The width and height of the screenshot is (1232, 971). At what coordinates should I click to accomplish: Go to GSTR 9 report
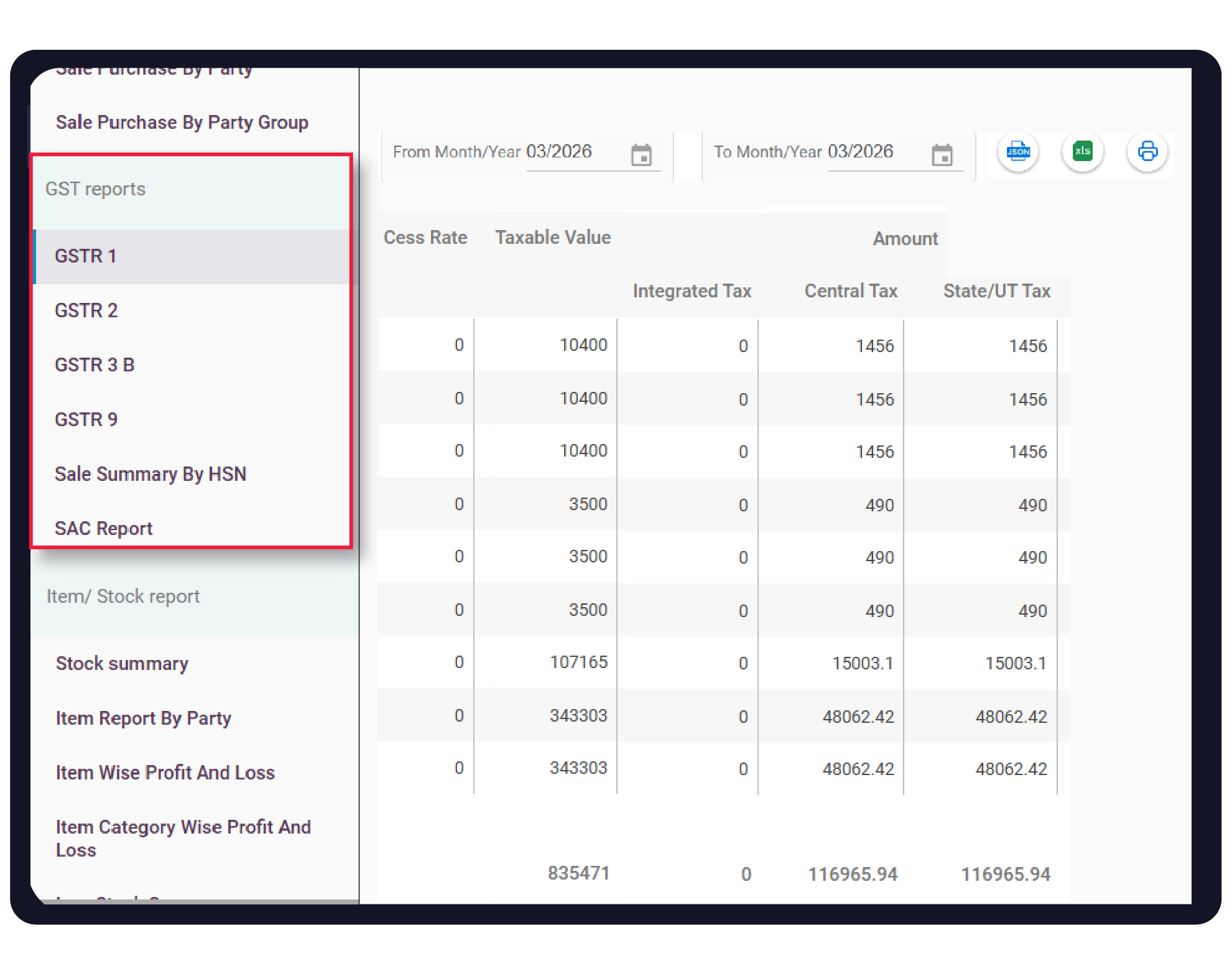[86, 420]
